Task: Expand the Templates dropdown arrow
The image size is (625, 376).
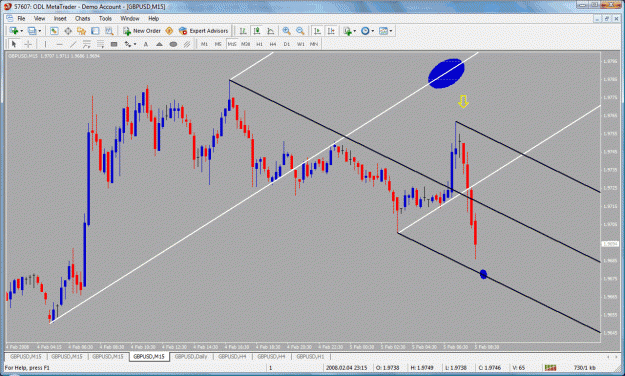Action: (x=391, y=31)
